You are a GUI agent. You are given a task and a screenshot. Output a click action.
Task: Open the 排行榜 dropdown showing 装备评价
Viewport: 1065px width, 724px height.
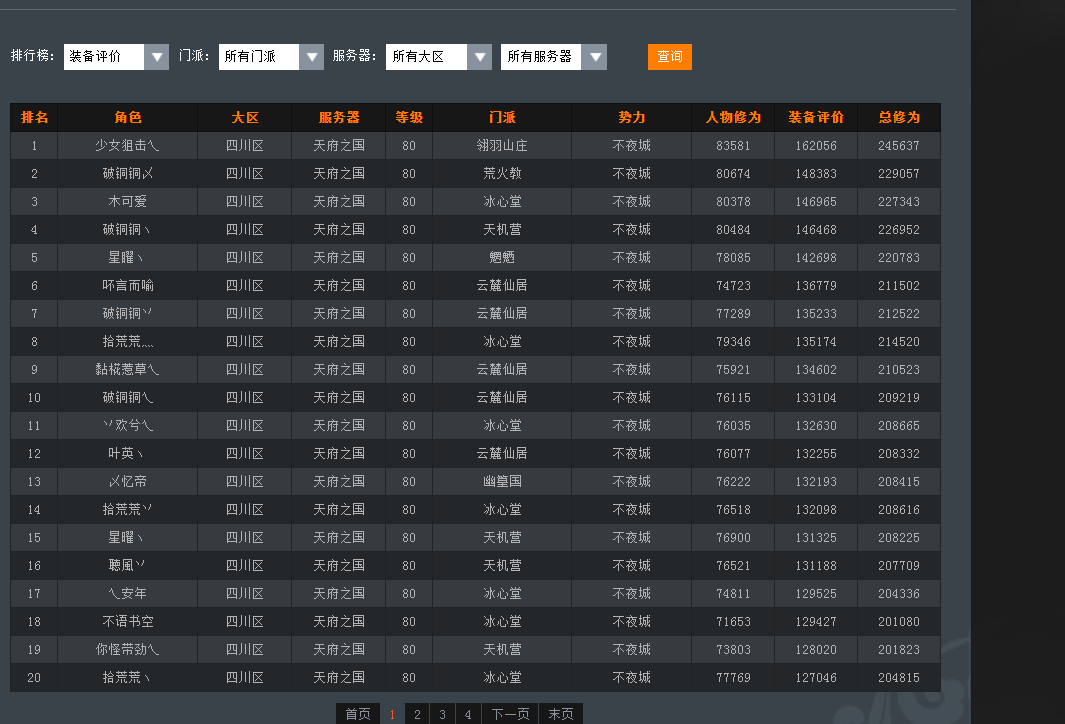pyautogui.click(x=116, y=56)
